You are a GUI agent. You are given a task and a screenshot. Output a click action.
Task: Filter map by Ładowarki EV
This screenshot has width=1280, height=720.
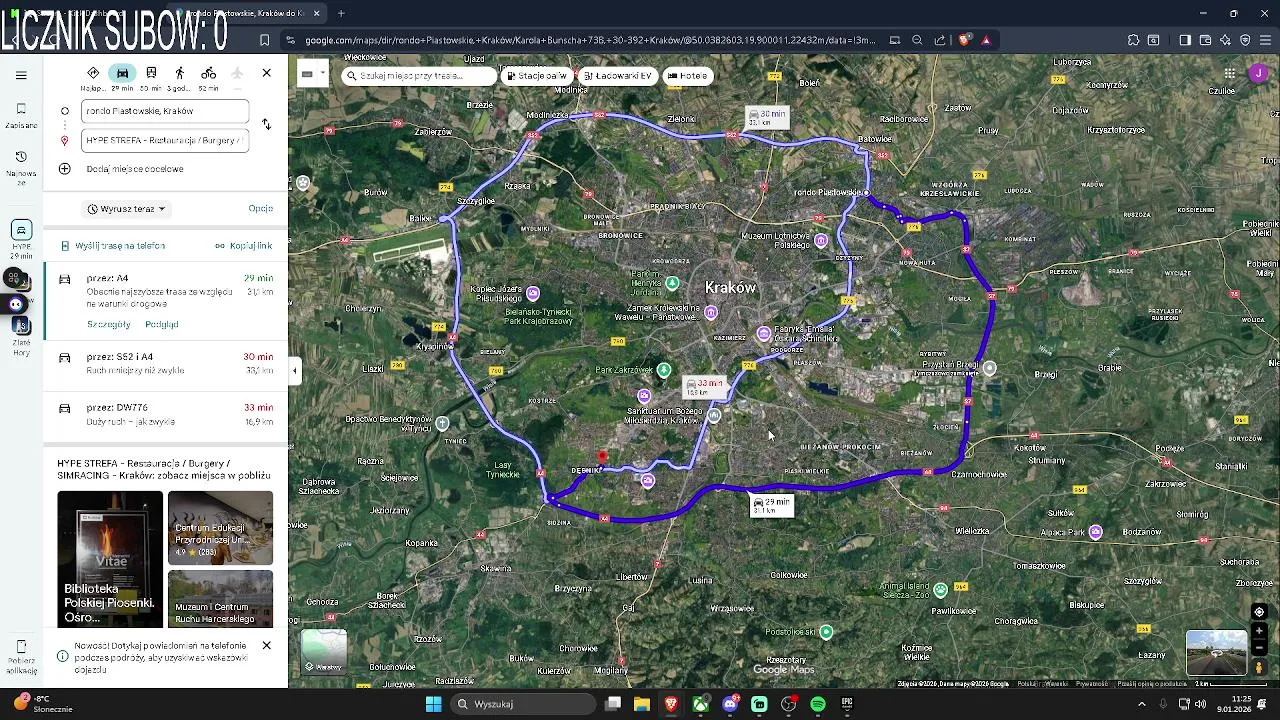(617, 76)
